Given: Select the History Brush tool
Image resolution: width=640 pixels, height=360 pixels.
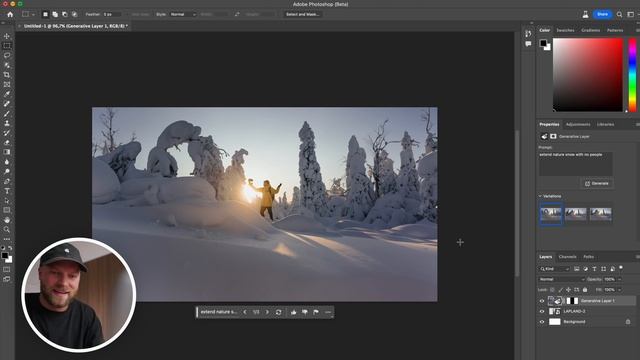Looking at the screenshot, I should [x=7, y=133].
